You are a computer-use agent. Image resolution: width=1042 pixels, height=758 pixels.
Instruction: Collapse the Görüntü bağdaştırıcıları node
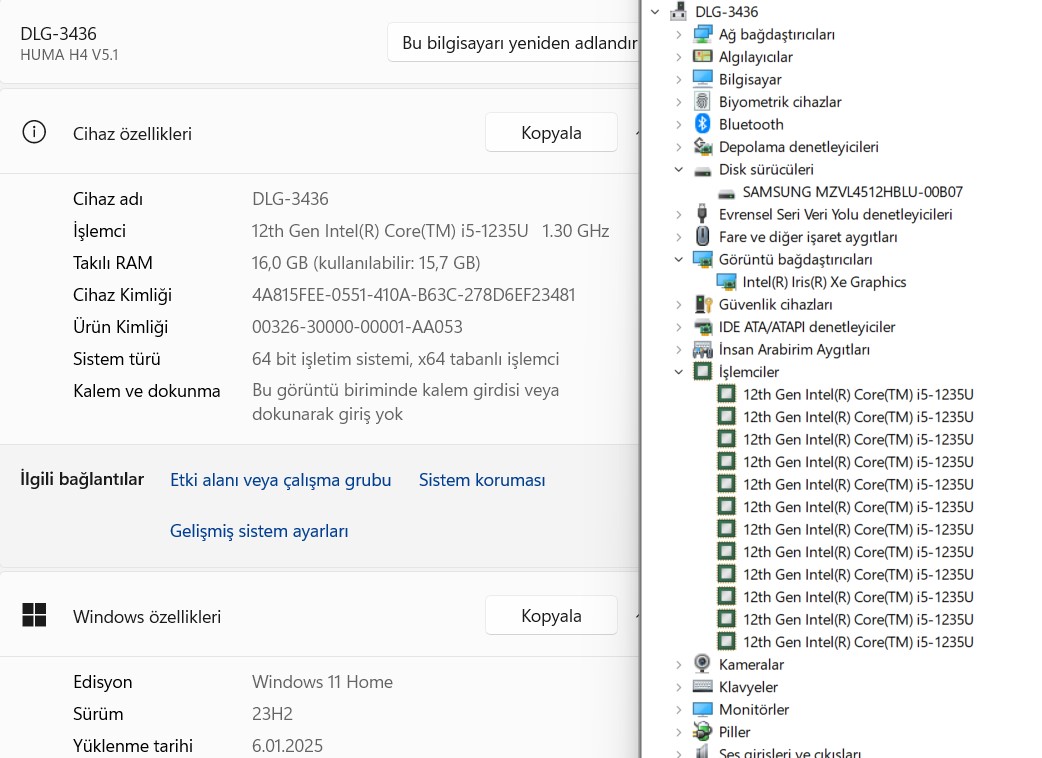click(x=678, y=259)
